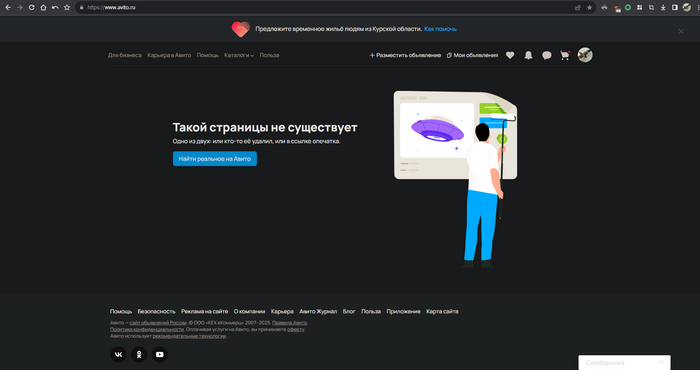
Task: Open footer 'Помощь' link
Action: pyautogui.click(x=121, y=312)
